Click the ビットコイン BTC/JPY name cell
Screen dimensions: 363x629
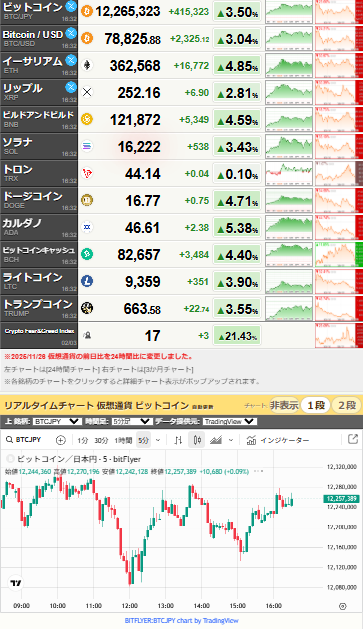39,11
